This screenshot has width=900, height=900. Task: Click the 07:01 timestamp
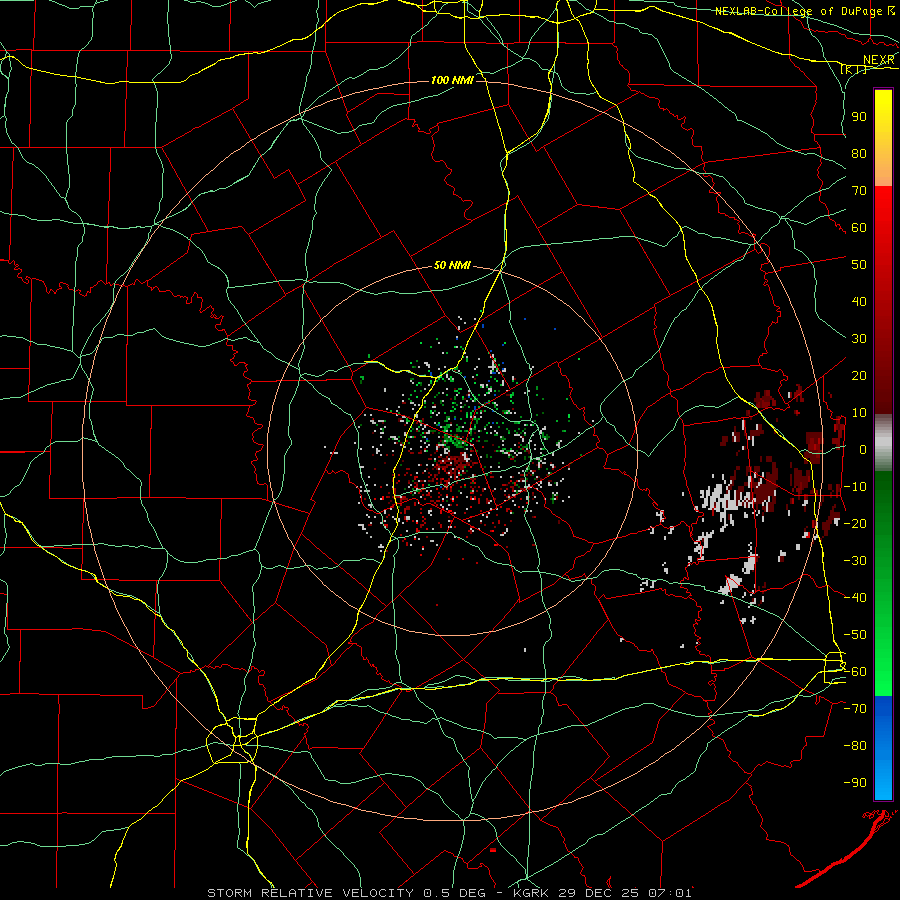[670, 893]
